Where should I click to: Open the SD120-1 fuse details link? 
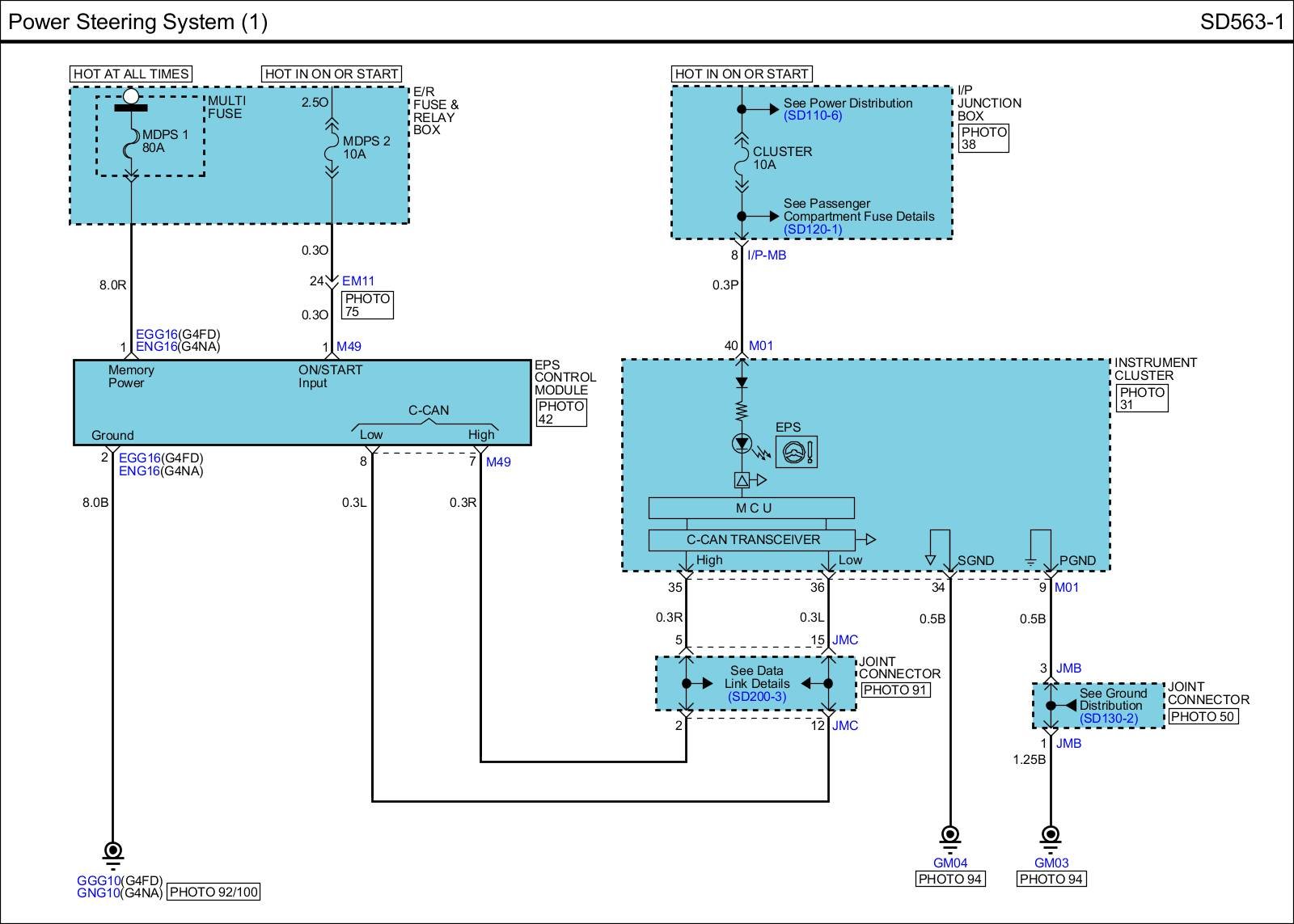coord(812,230)
